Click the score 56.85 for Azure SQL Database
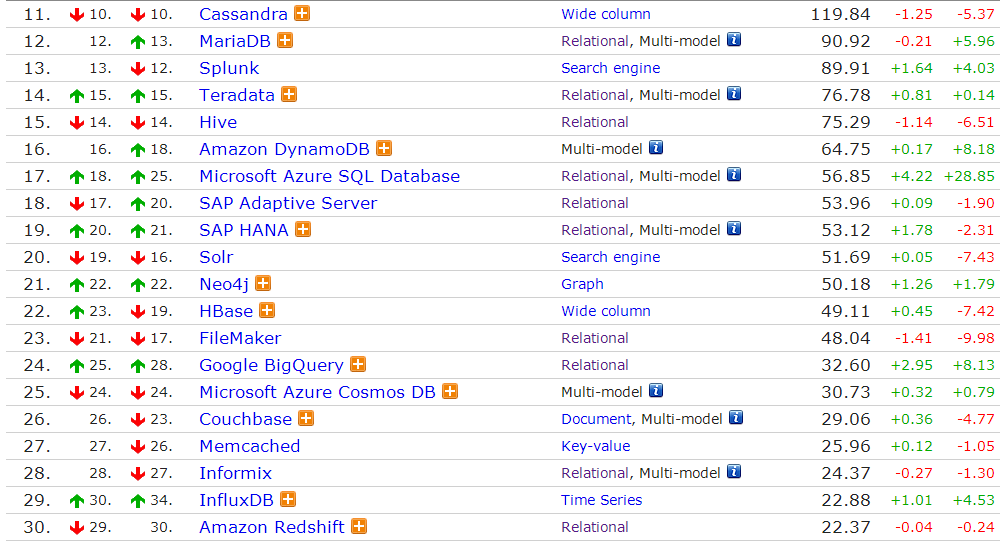The height and width of the screenshot is (541, 1008). coord(846,176)
